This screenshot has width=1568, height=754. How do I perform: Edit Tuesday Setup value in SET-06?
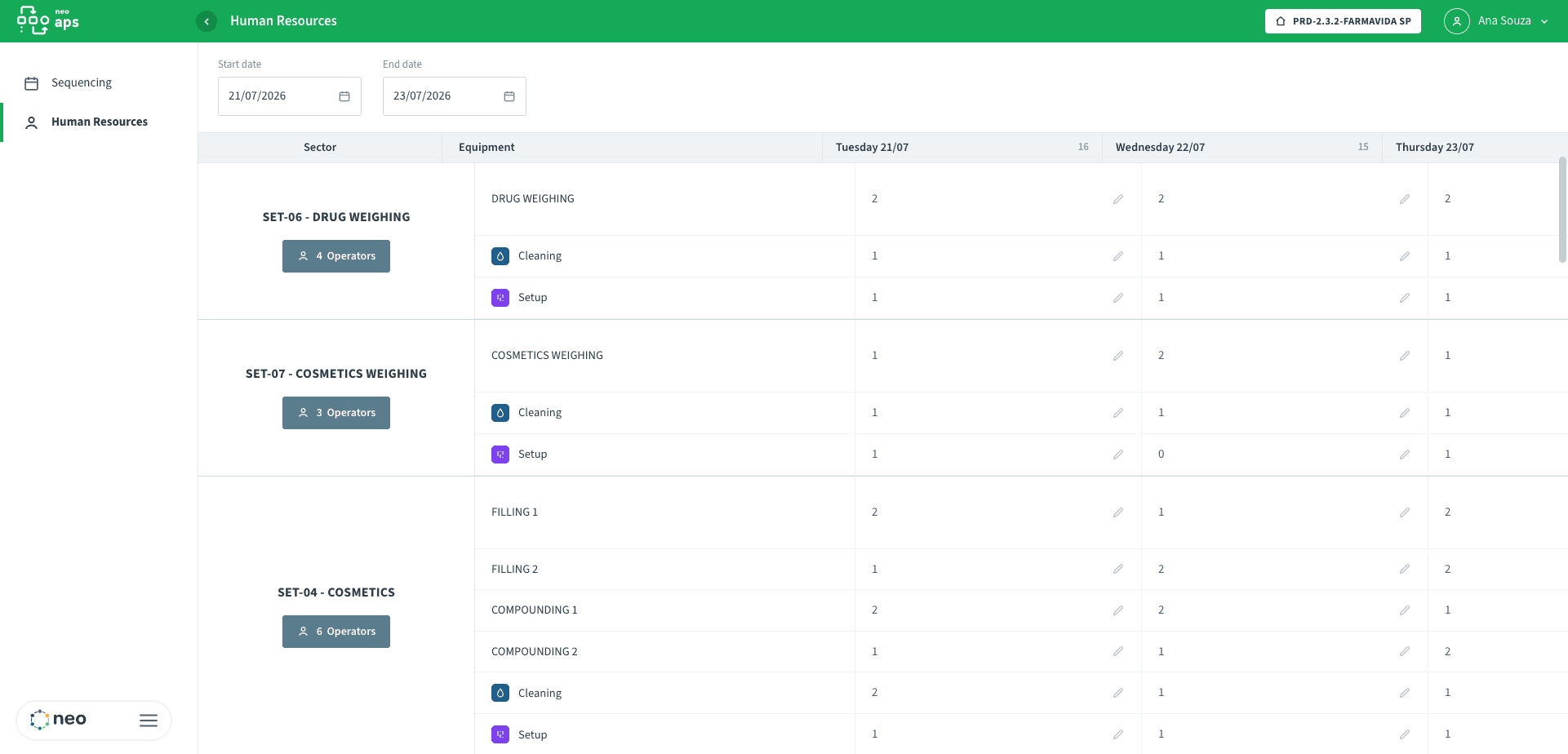point(1118,298)
